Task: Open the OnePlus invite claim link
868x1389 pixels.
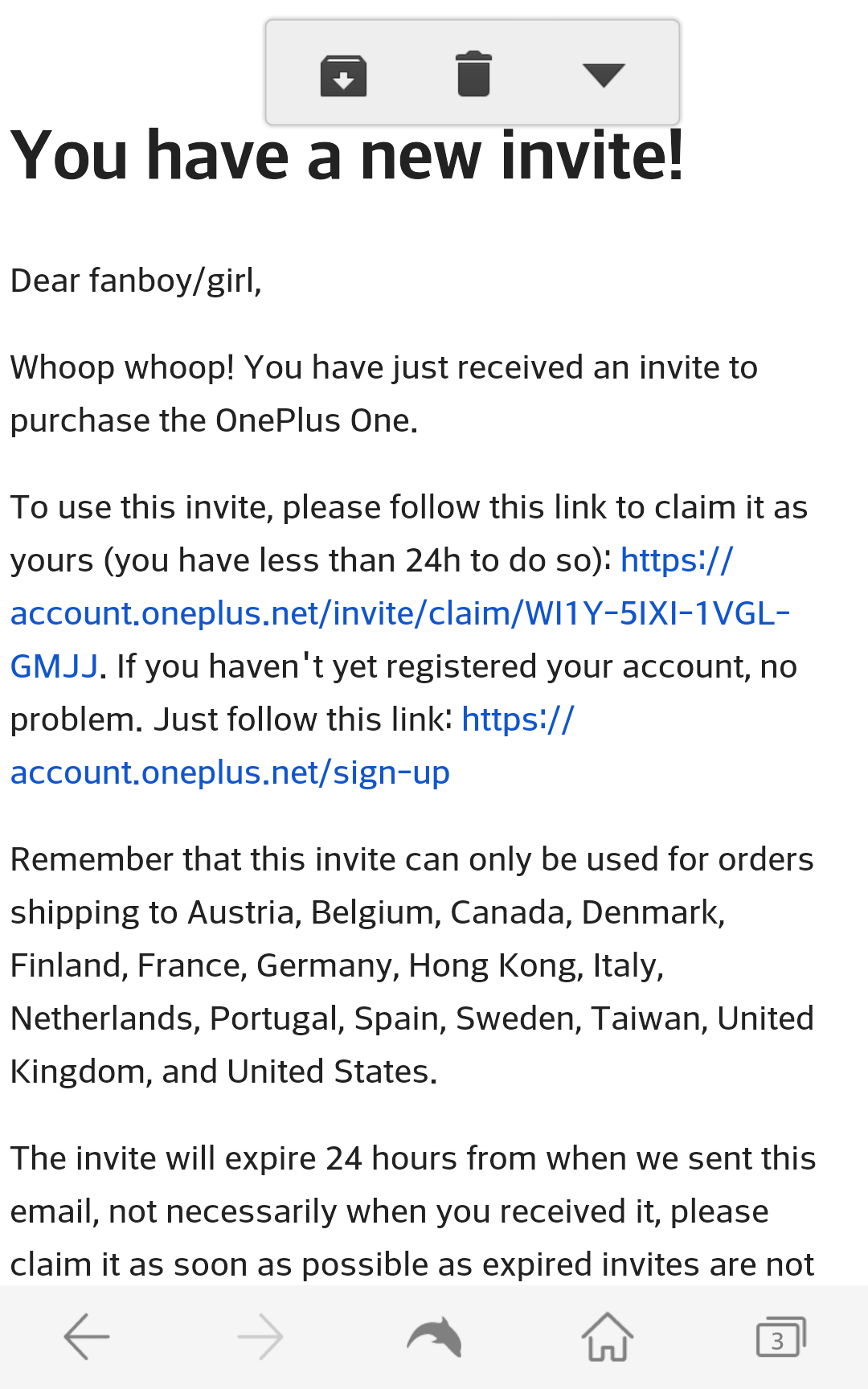Action: point(399,613)
